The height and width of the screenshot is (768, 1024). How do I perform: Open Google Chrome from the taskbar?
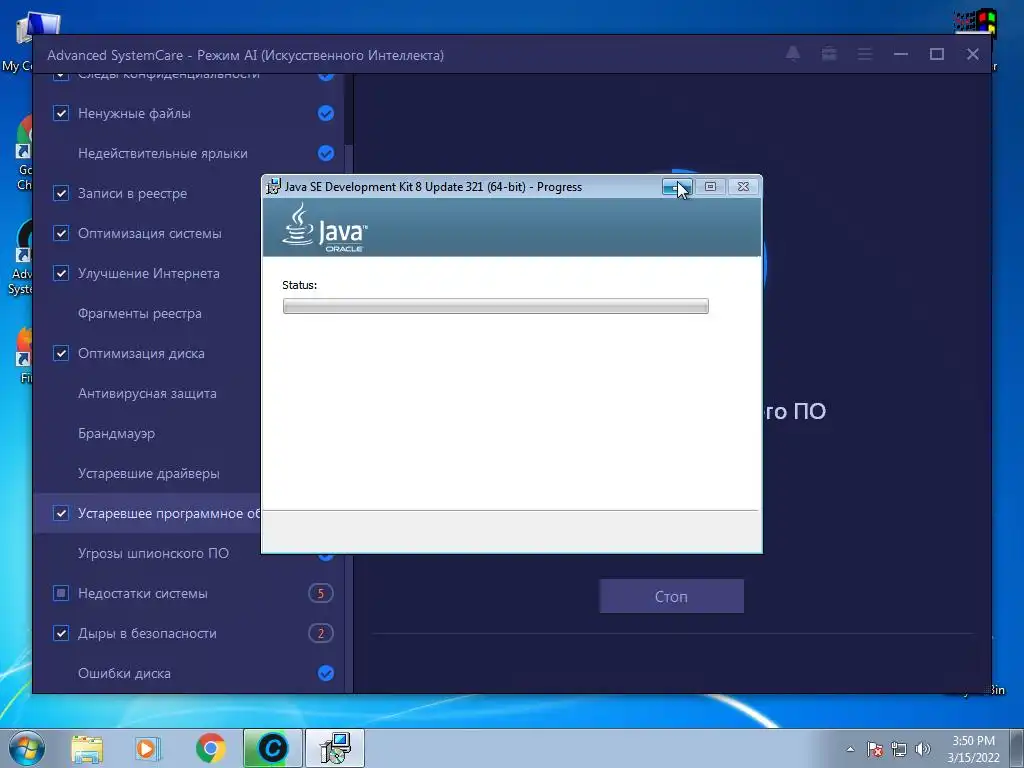click(x=210, y=748)
